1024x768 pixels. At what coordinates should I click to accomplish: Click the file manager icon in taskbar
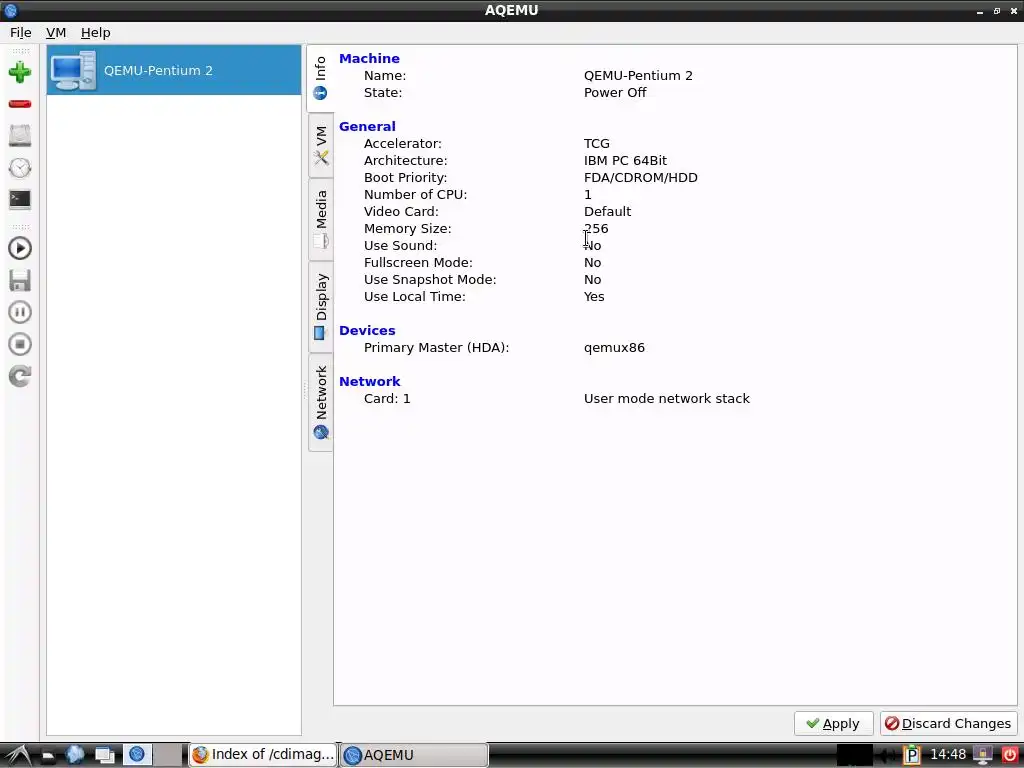pyautogui.click(x=47, y=756)
